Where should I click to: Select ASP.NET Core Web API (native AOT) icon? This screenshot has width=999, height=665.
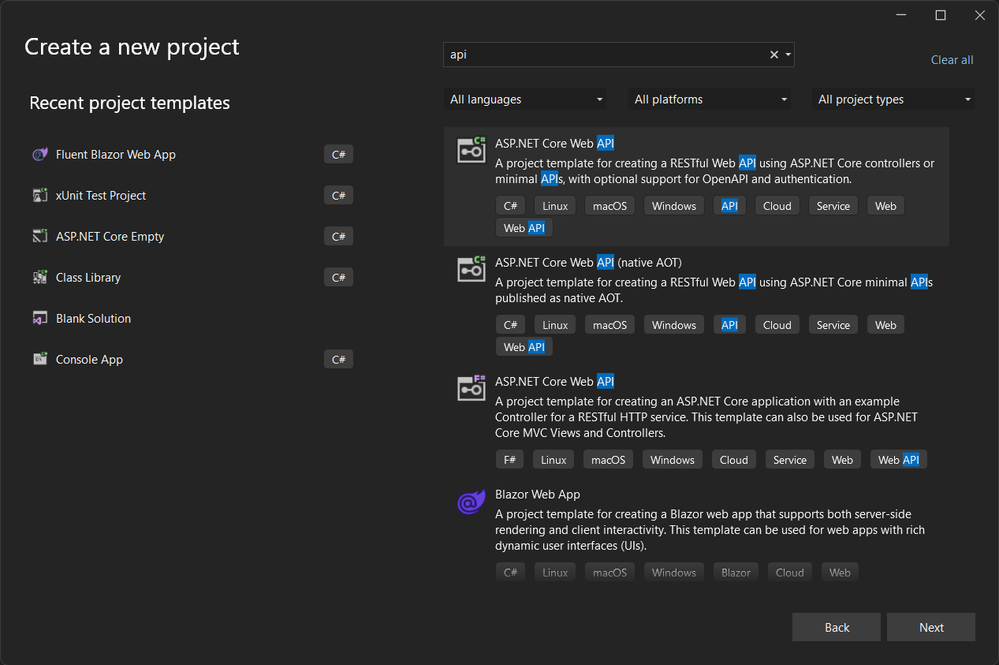coord(471,269)
